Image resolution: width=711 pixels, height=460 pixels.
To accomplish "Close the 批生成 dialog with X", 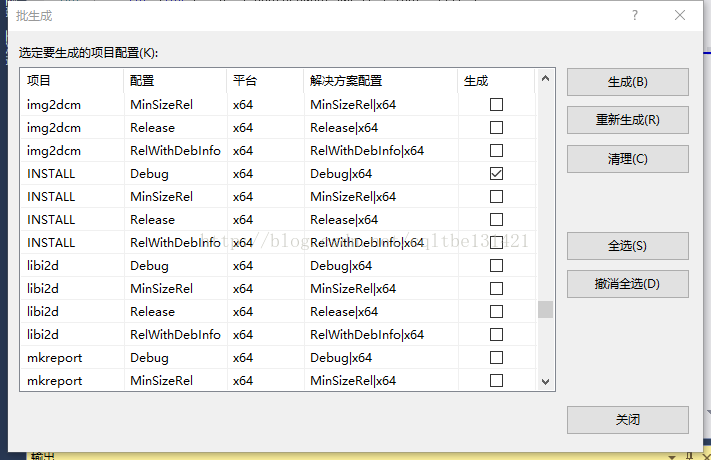I will click(x=680, y=15).
